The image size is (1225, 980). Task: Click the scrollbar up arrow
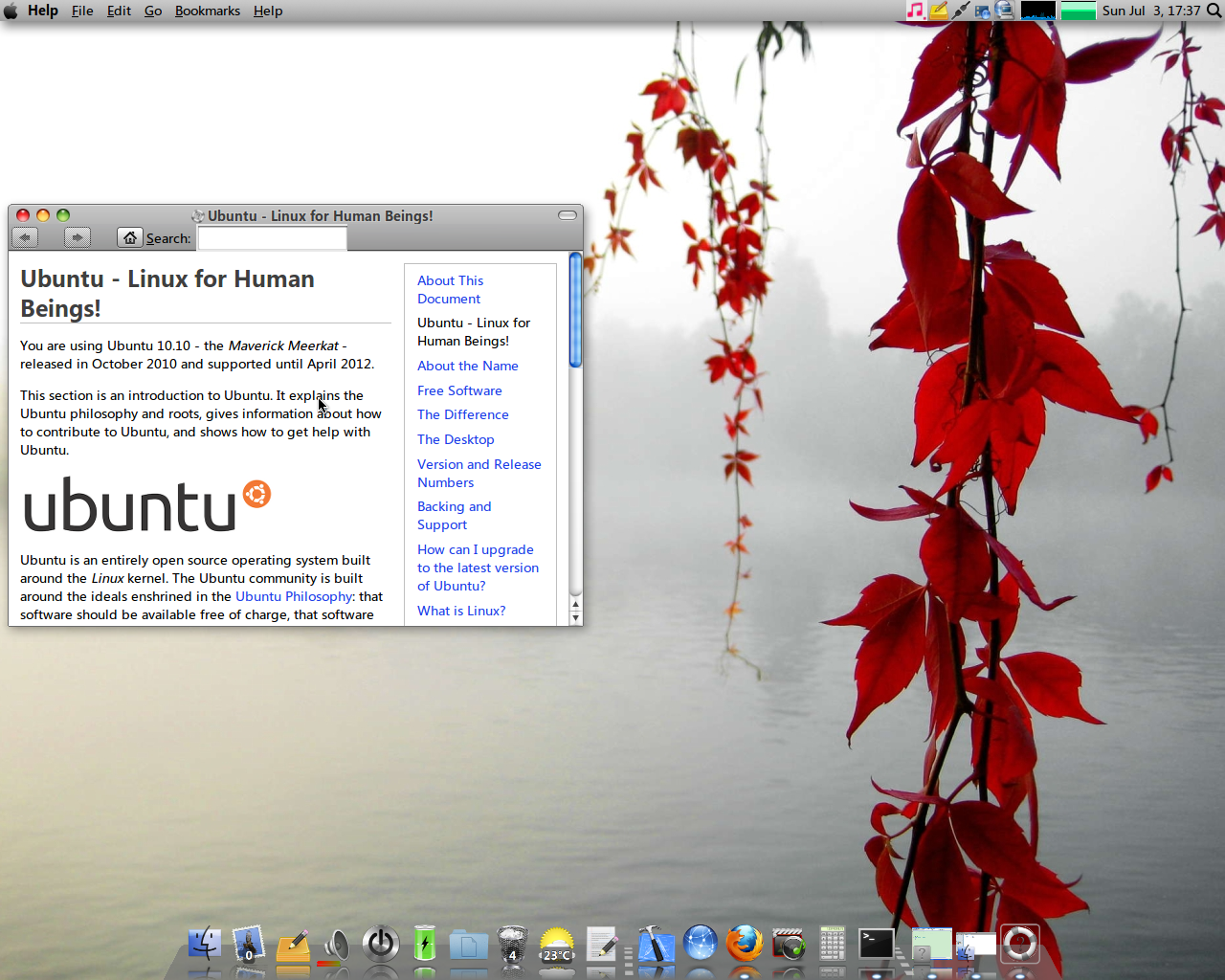coord(575,605)
